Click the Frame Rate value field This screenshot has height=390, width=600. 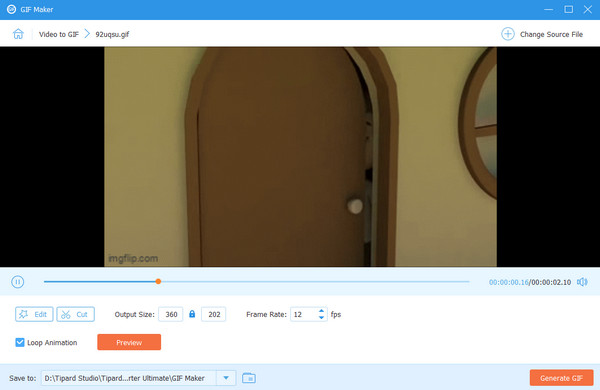[304, 314]
